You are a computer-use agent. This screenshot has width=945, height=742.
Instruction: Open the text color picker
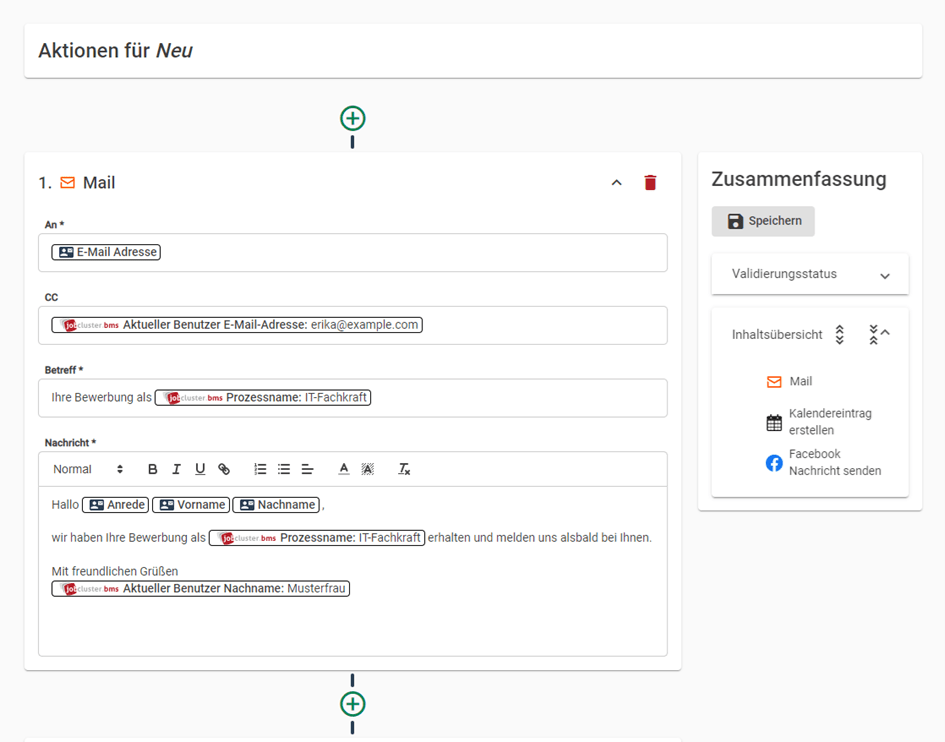click(344, 470)
